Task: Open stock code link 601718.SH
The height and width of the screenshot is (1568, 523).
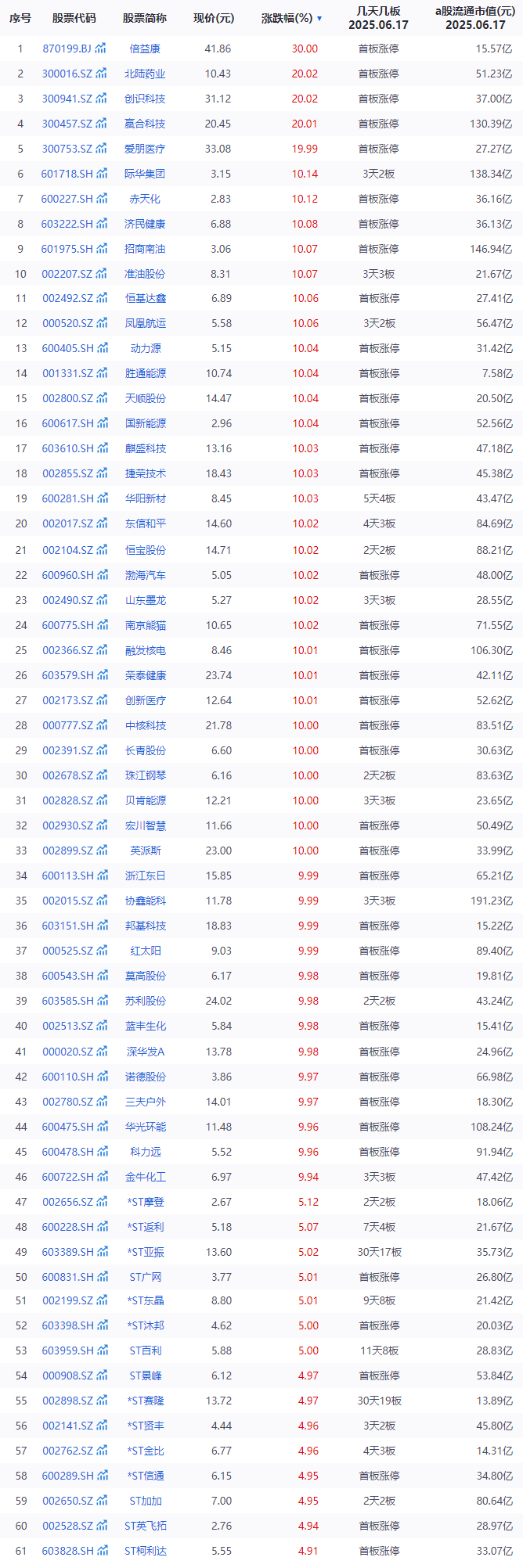Action: (67, 174)
